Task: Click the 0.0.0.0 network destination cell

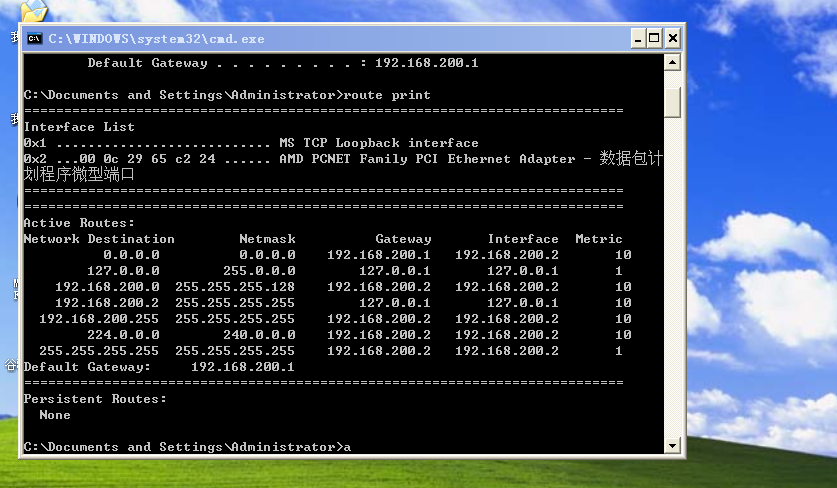Action: tap(131, 255)
